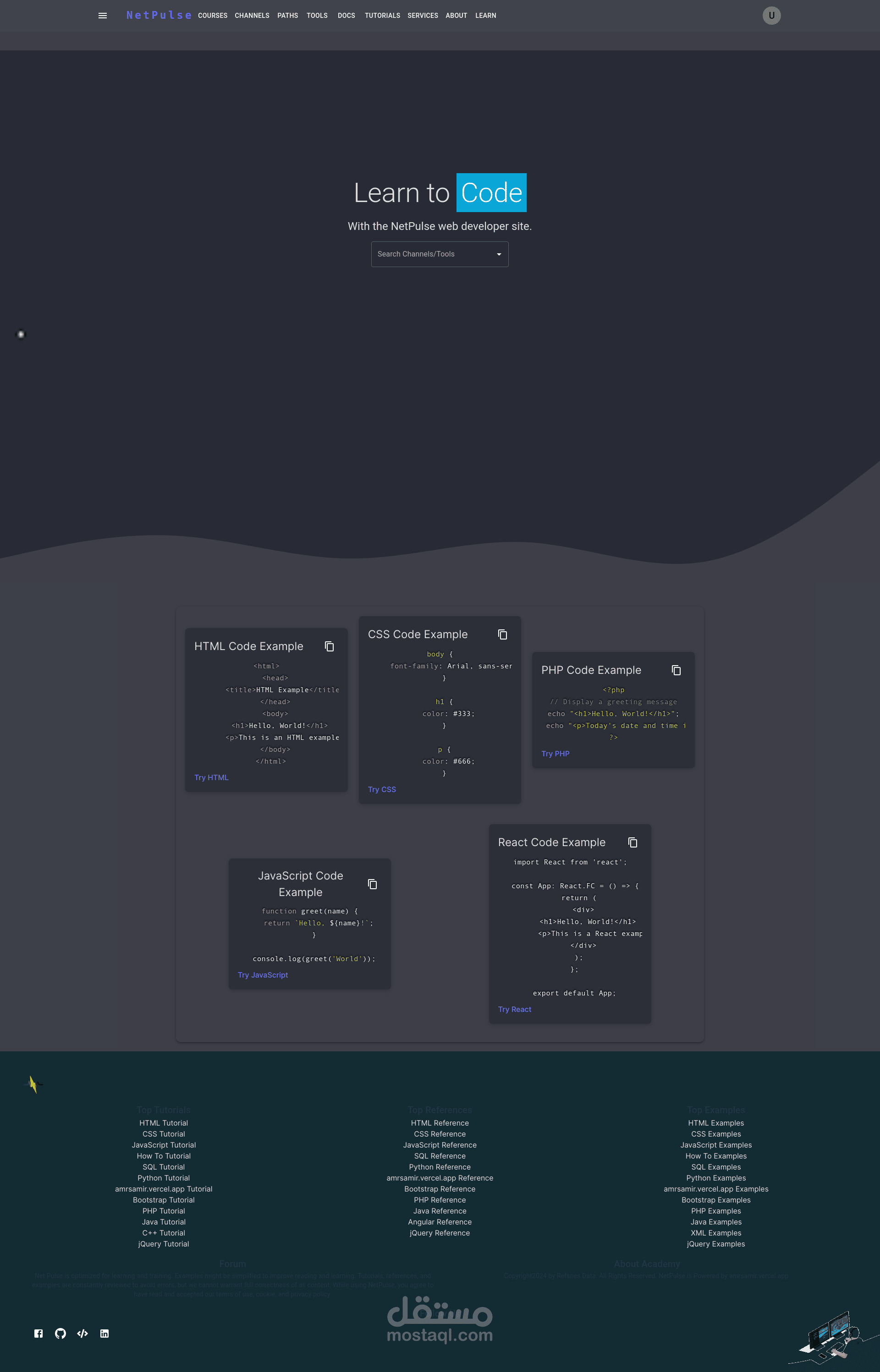Open the hamburger menu icon

point(103,16)
